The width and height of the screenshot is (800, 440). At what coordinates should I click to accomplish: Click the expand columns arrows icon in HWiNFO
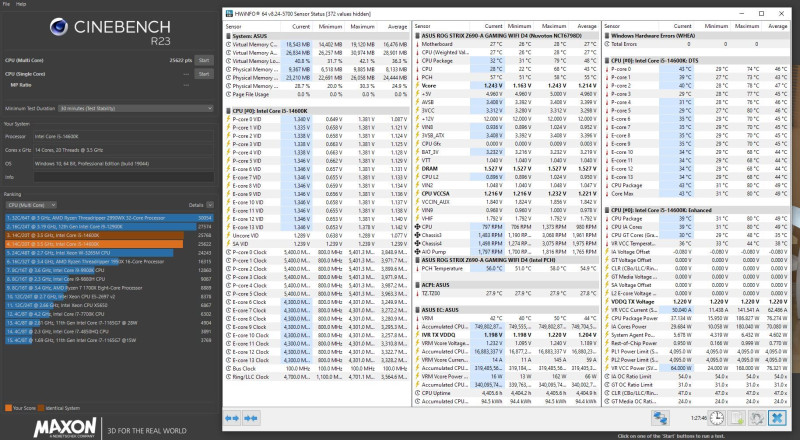pyautogui.click(x=232, y=419)
